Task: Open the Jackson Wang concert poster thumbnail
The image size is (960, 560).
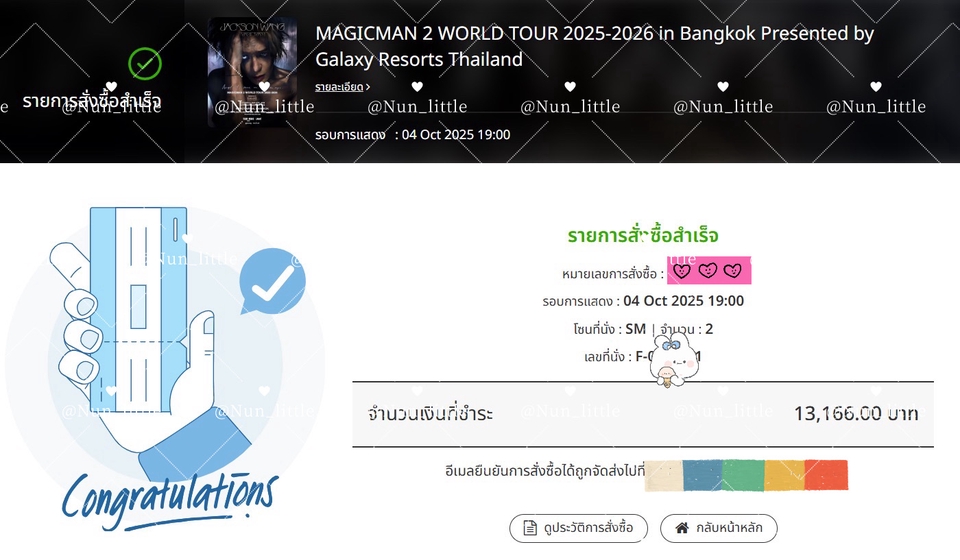Action: click(252, 72)
